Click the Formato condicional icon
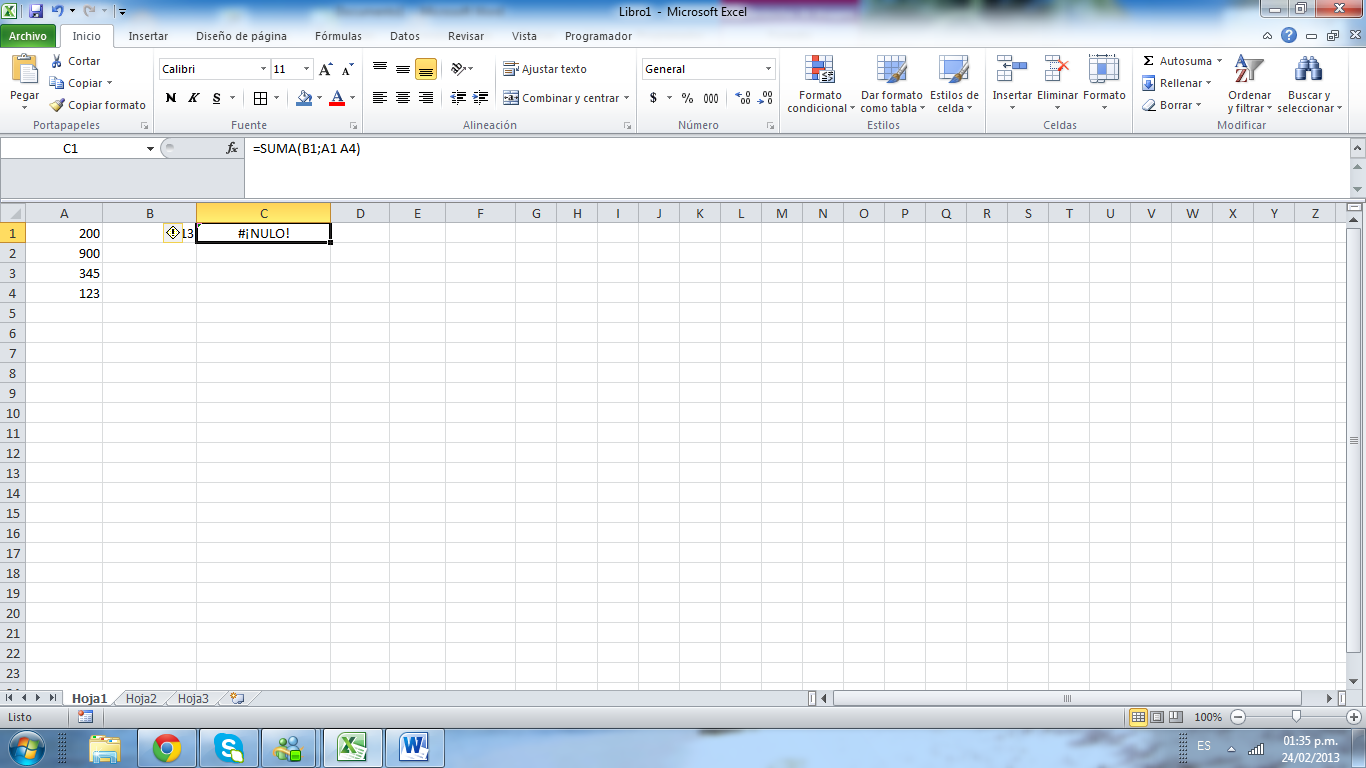This screenshot has width=1366, height=768. (820, 70)
